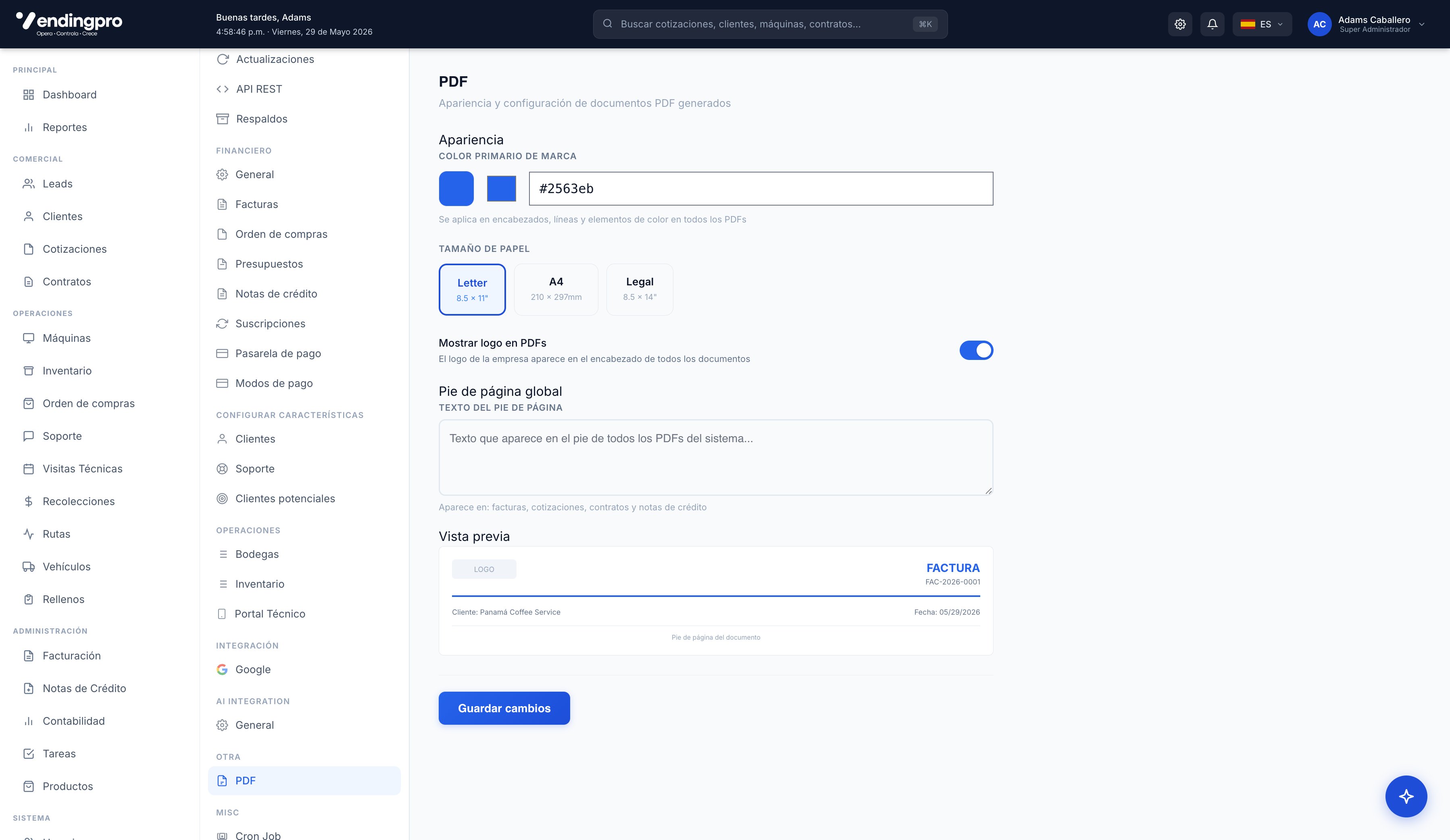Click the endingpro logo
The width and height of the screenshot is (1450, 840).
(69, 24)
